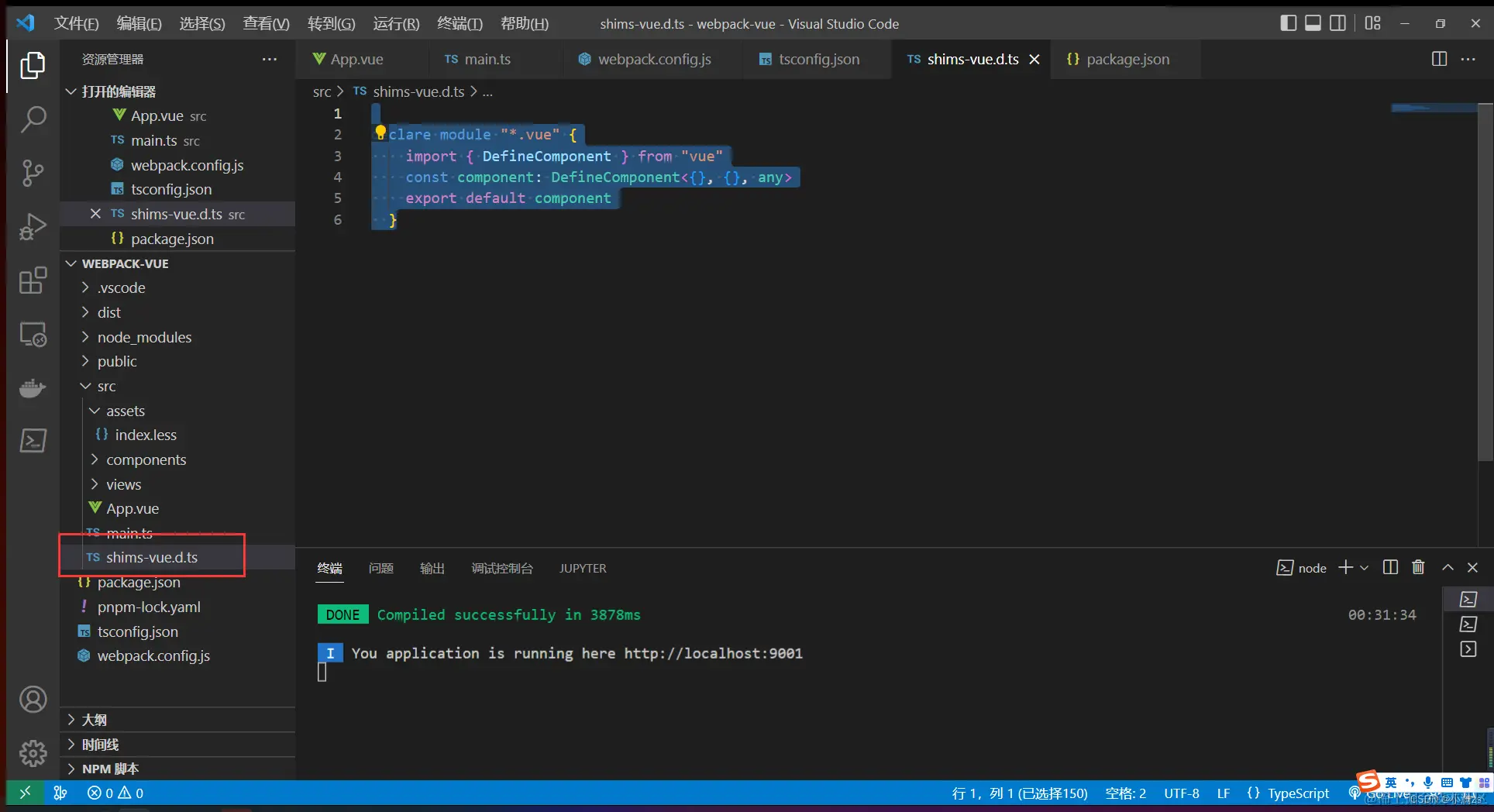The height and width of the screenshot is (812, 1494).
Task: Click errors and warnings count in status bar
Action: 115,793
